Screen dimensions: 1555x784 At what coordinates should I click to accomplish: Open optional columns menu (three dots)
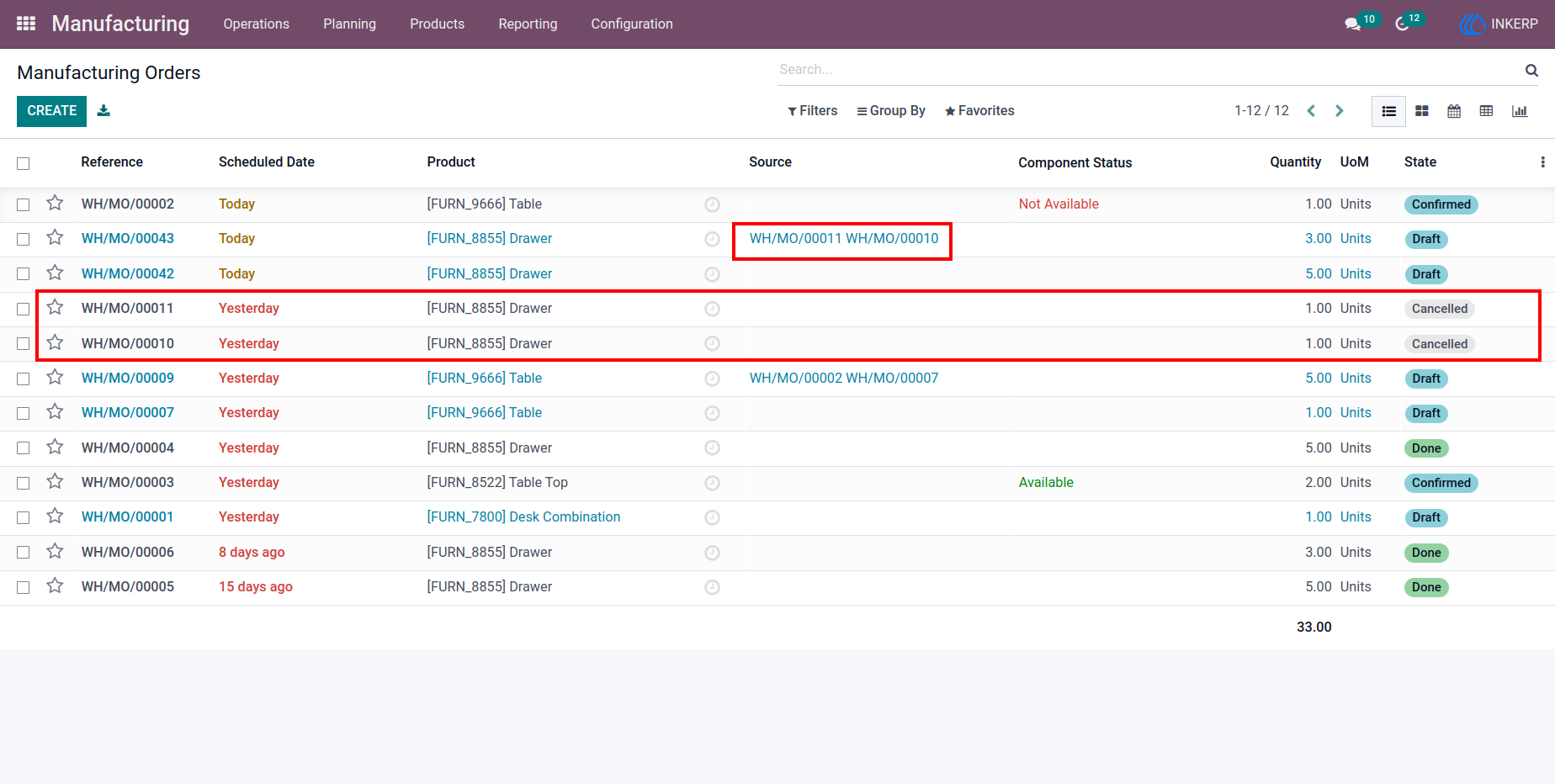tap(1542, 162)
